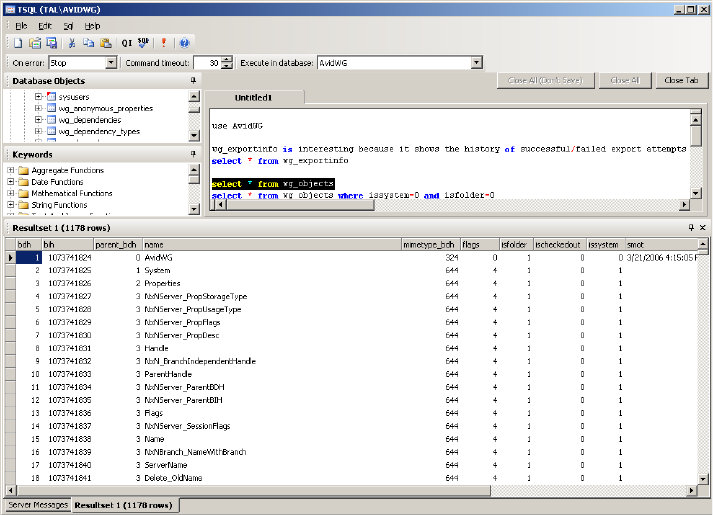
Task: Click the highlighted select from wg_objects line
Action: click(273, 184)
